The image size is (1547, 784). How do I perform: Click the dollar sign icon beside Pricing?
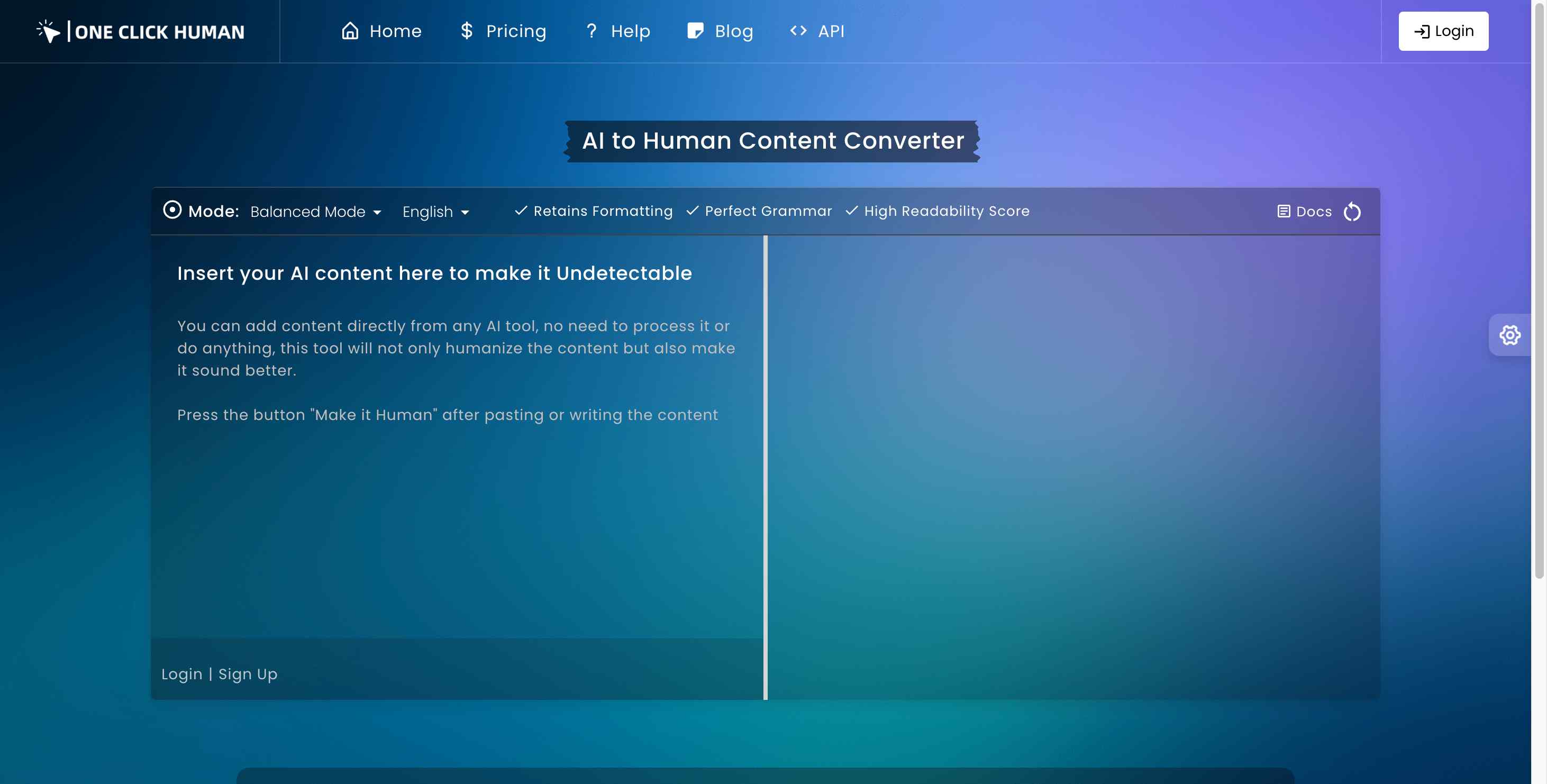point(467,31)
